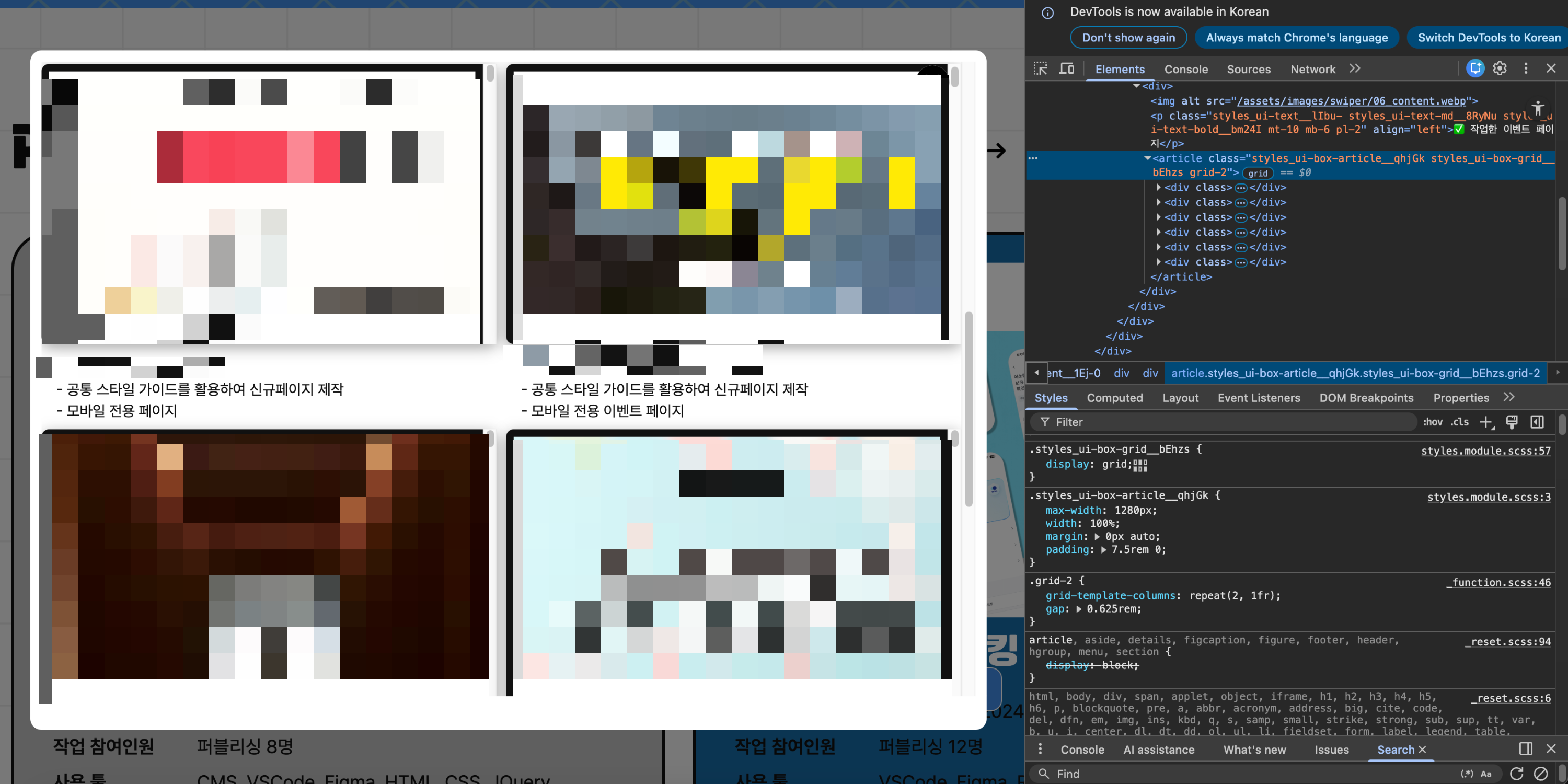Open DevTools settings gear
Screen dimensions: 1568x784
click(1500, 68)
